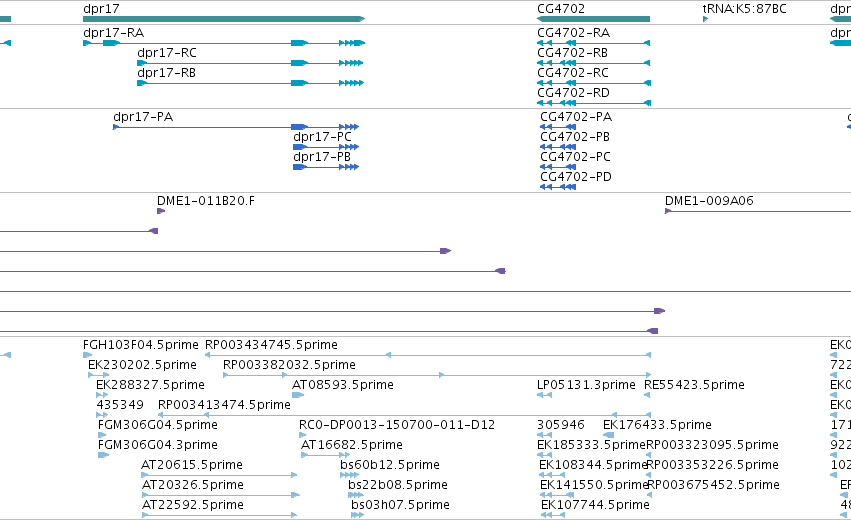Select transcript CG4702-RB
The width and height of the screenshot is (851, 520).
tap(593, 63)
